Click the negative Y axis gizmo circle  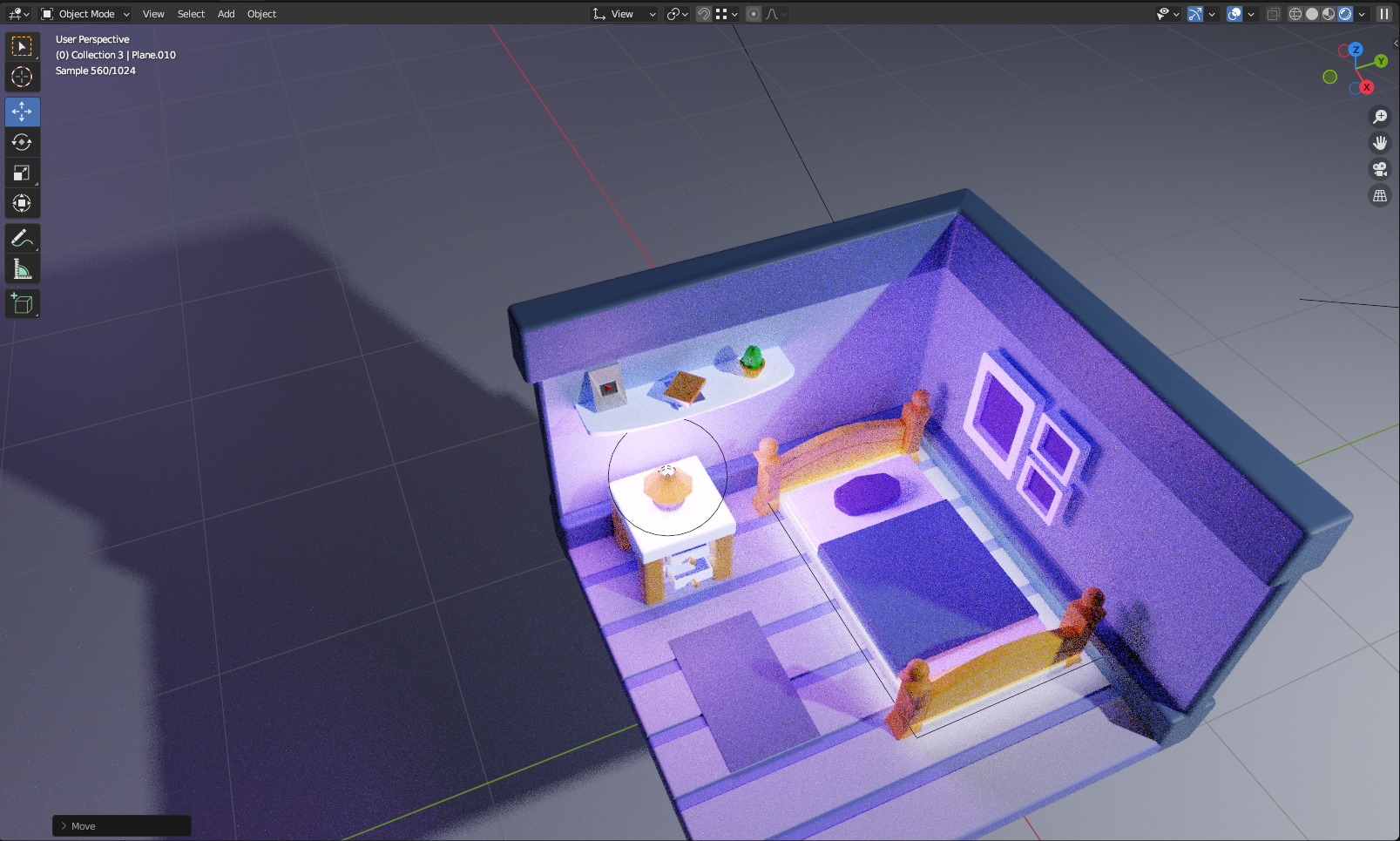(1329, 77)
